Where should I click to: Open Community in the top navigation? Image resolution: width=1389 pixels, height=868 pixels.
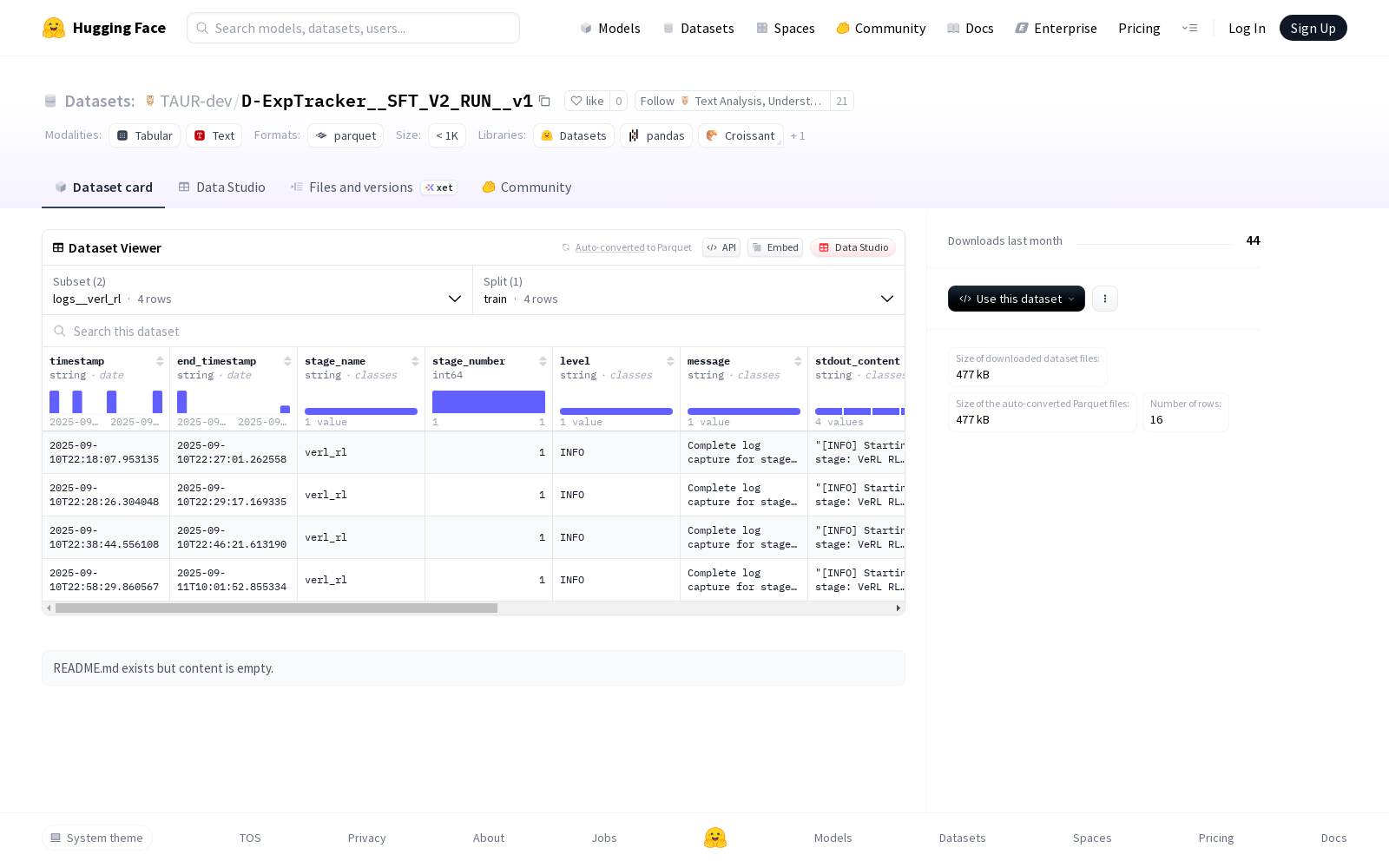coord(881,28)
